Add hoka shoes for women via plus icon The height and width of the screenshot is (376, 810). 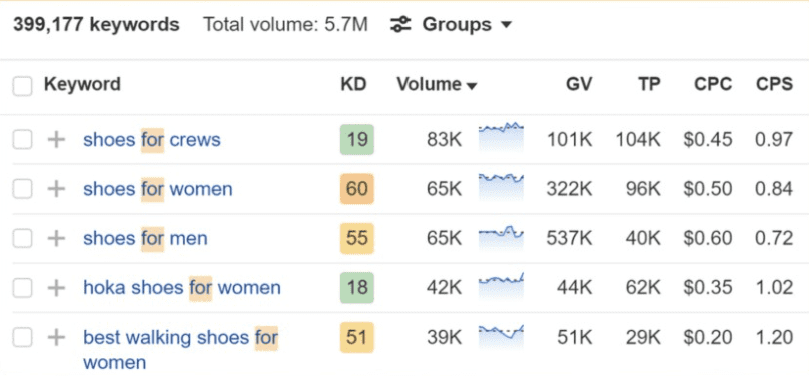56,288
